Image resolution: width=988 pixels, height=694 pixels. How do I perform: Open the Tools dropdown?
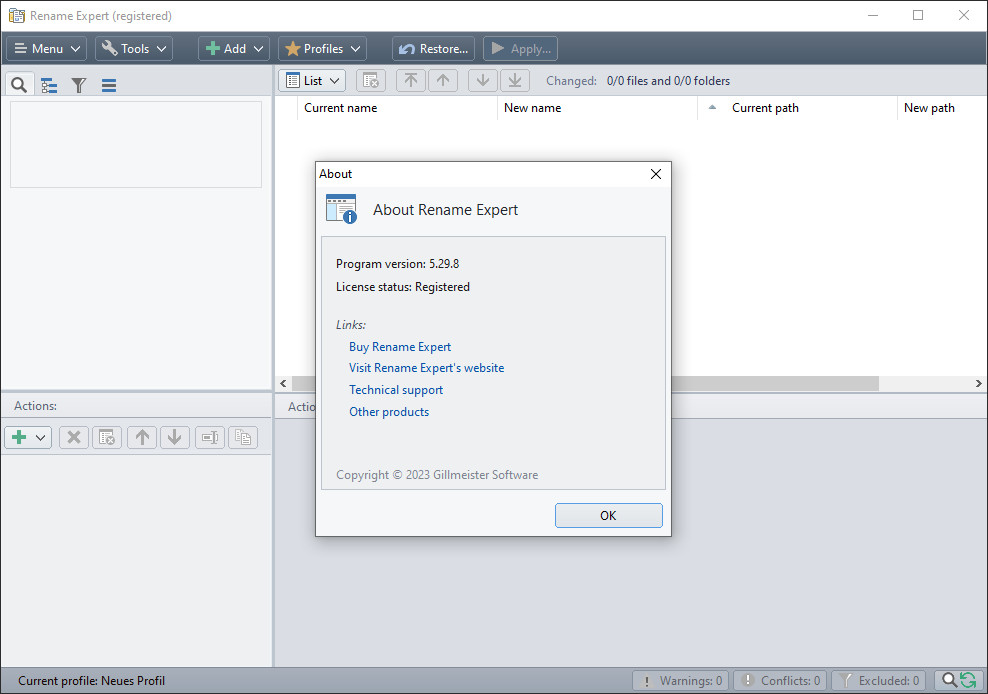click(x=134, y=49)
